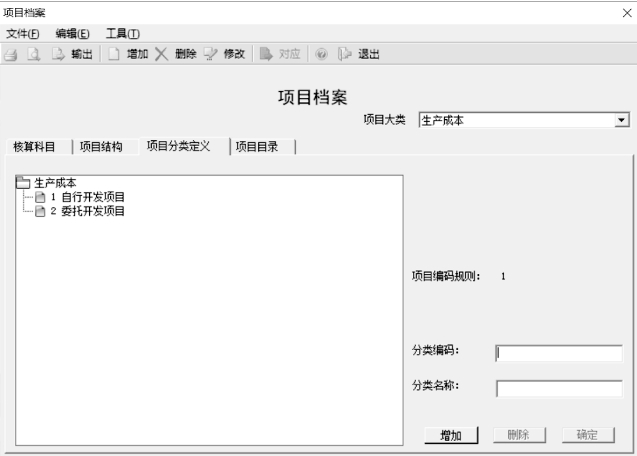
Task: Click the 增加 label in the toolbar
Action: pyautogui.click(x=137, y=54)
